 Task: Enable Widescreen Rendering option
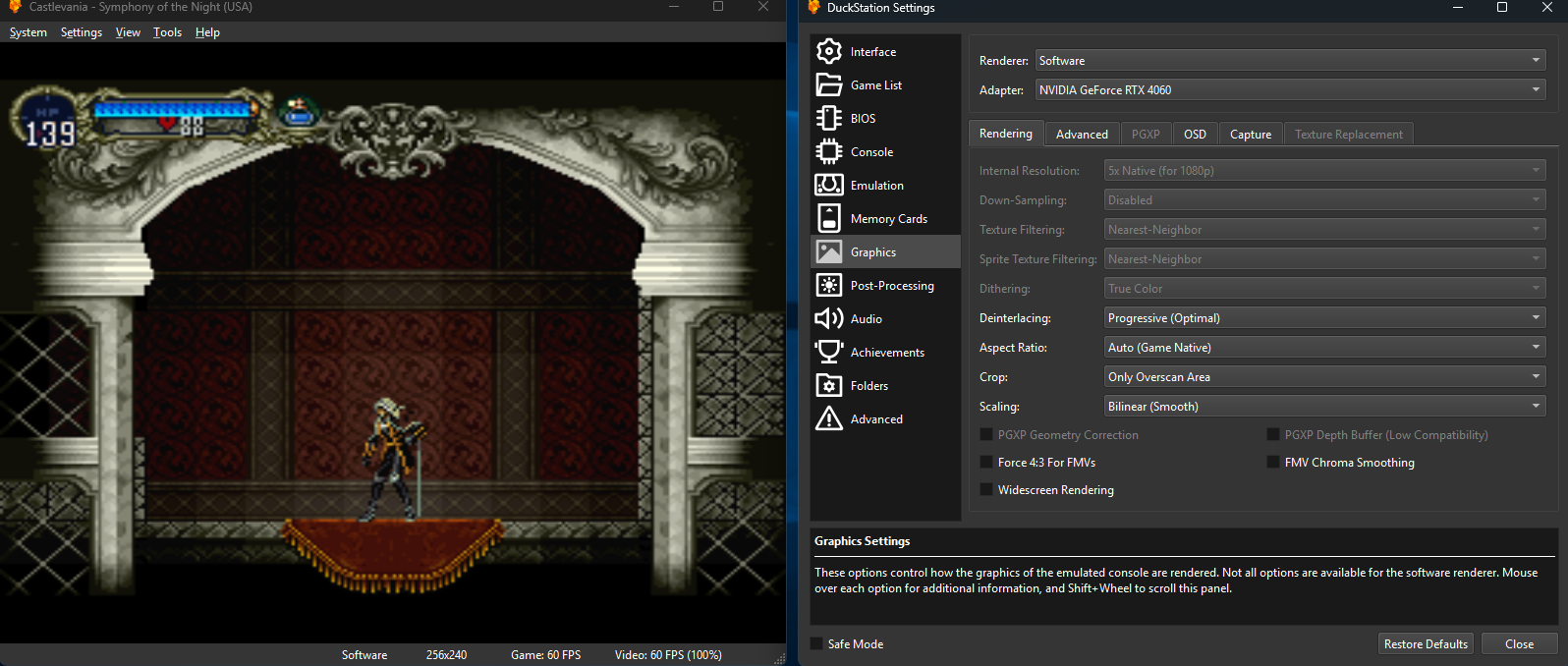(986, 489)
